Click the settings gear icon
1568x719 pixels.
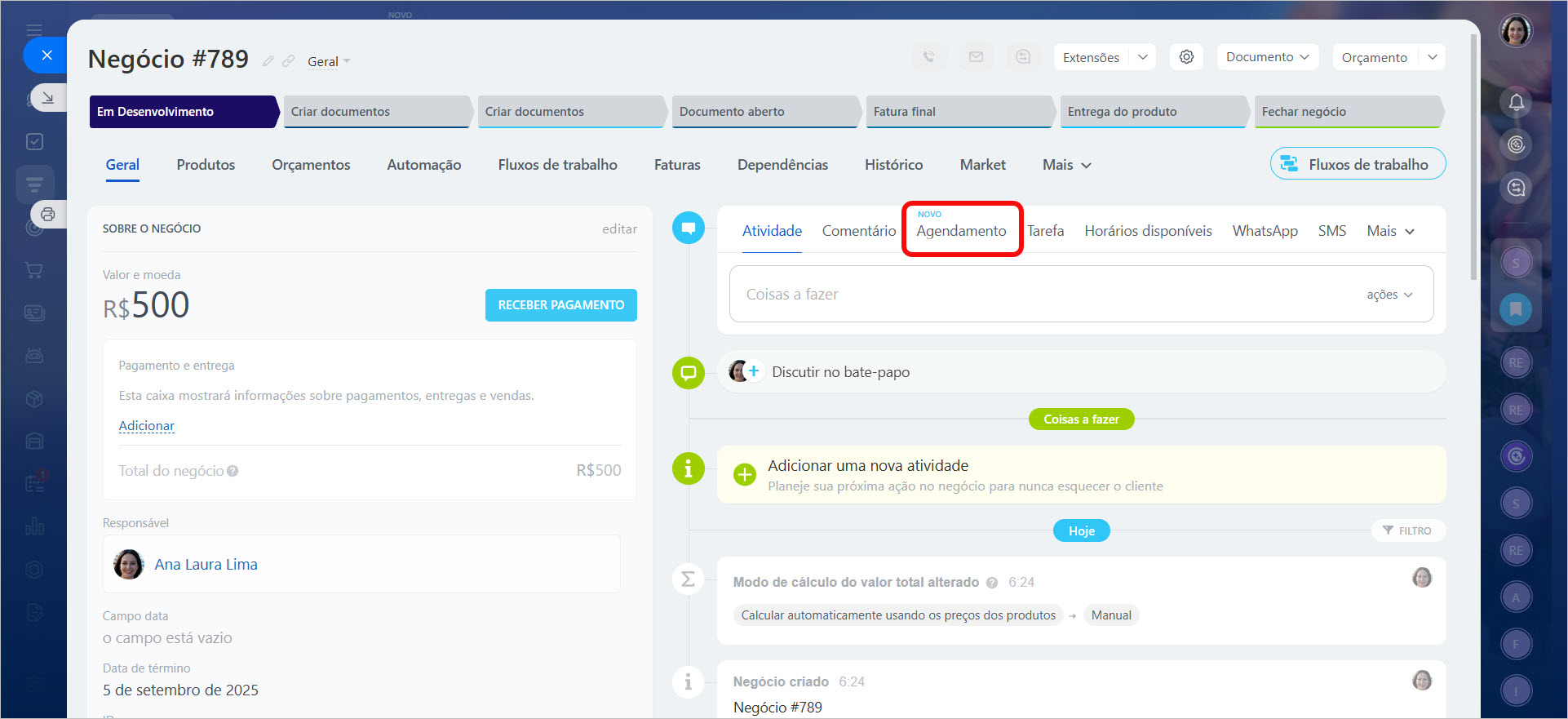[x=1186, y=57]
